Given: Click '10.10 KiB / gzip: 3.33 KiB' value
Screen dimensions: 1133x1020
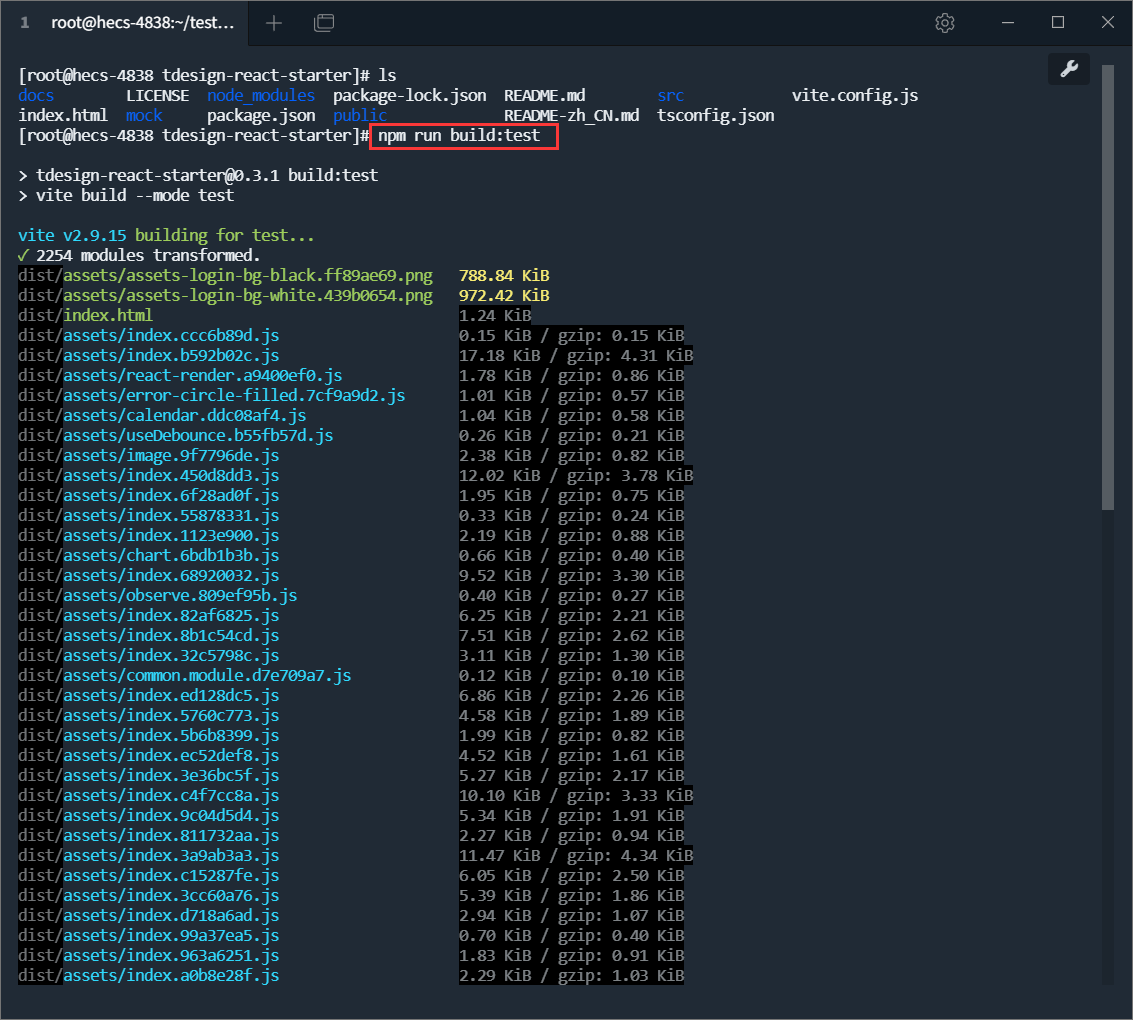Looking at the screenshot, I should click(576, 795).
